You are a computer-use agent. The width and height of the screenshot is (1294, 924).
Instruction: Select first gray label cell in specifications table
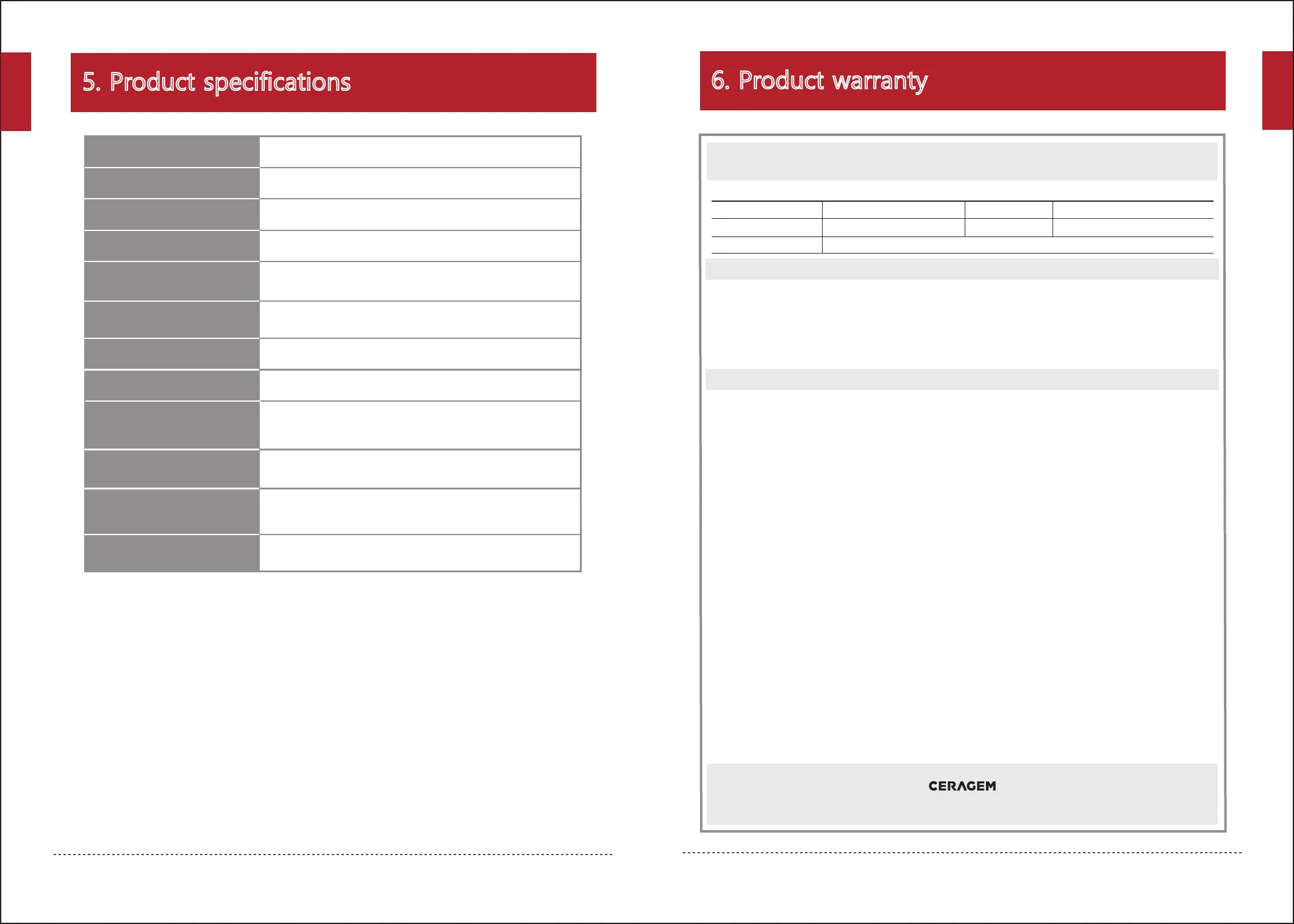[171, 151]
